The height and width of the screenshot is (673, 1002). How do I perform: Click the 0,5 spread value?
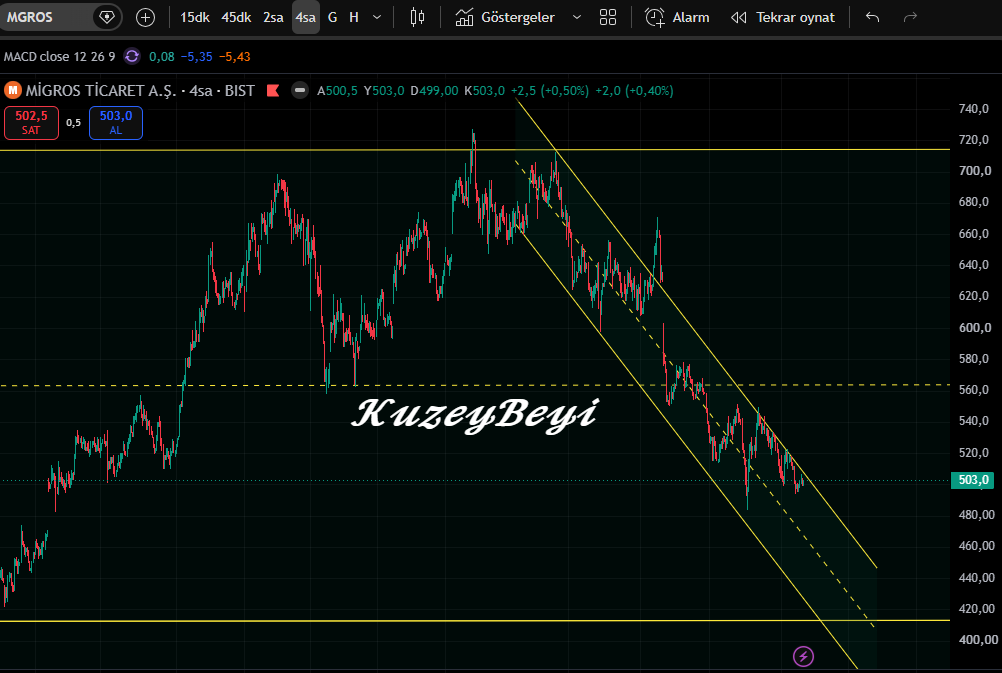[x=73, y=123]
